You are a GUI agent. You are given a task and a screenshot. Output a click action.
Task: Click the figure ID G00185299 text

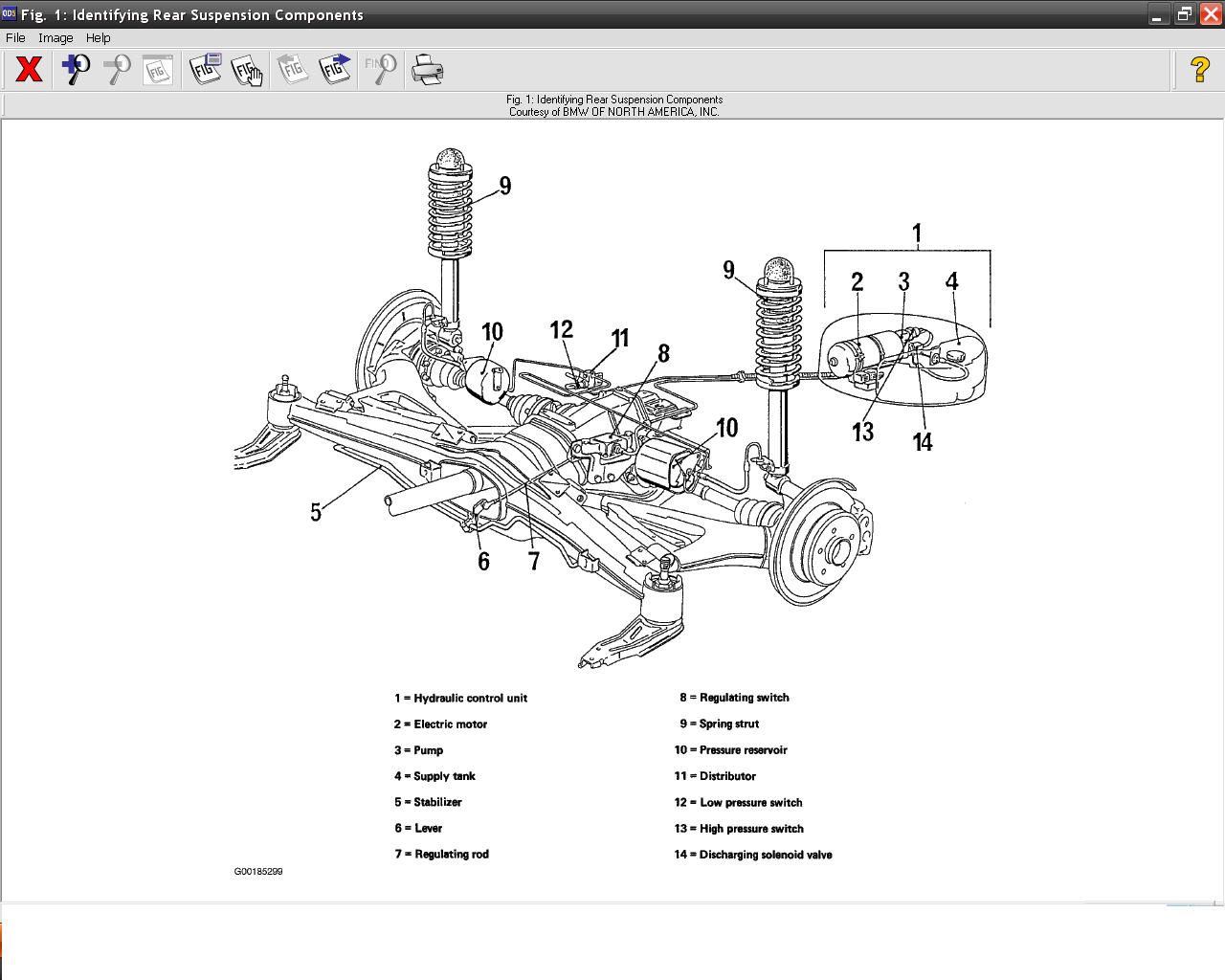tap(258, 872)
